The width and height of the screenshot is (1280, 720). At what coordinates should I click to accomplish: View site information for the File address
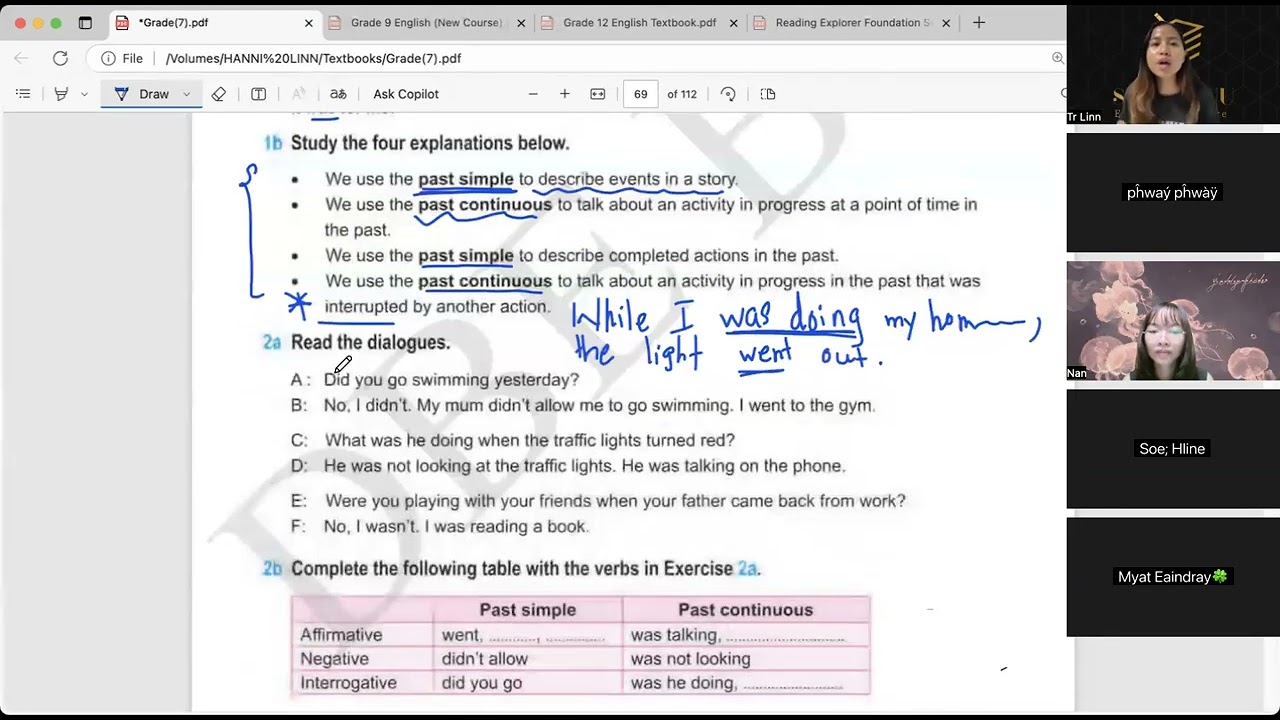pyautogui.click(x=122, y=58)
